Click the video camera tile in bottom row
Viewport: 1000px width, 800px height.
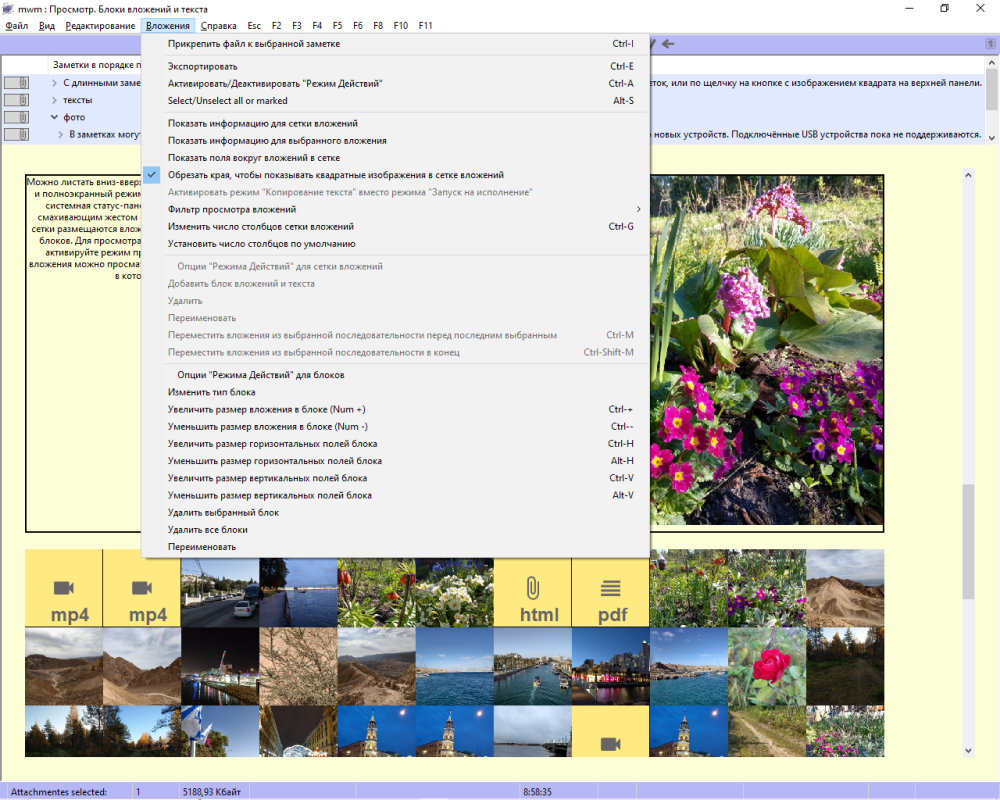(610, 743)
